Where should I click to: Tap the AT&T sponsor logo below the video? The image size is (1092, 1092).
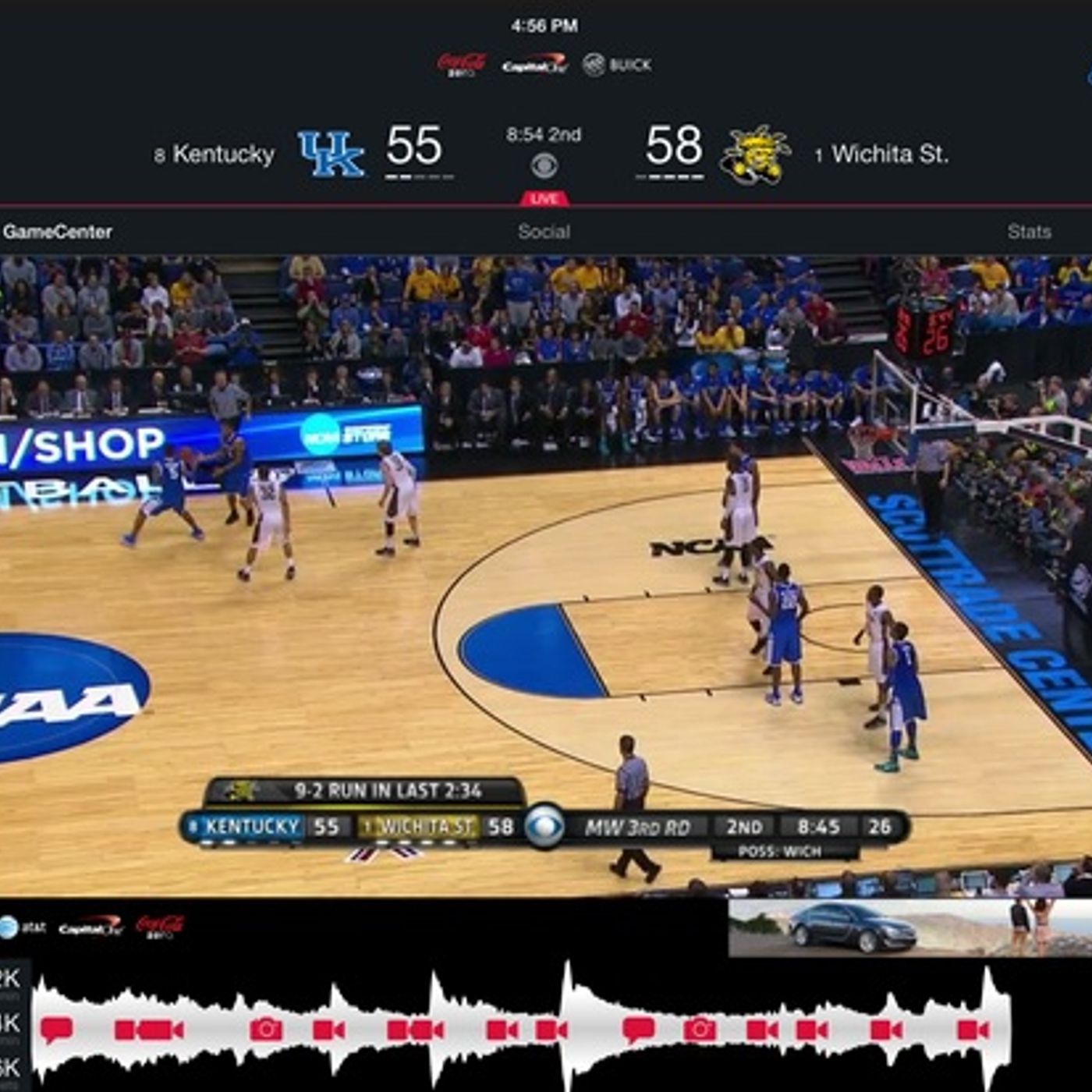[23, 927]
